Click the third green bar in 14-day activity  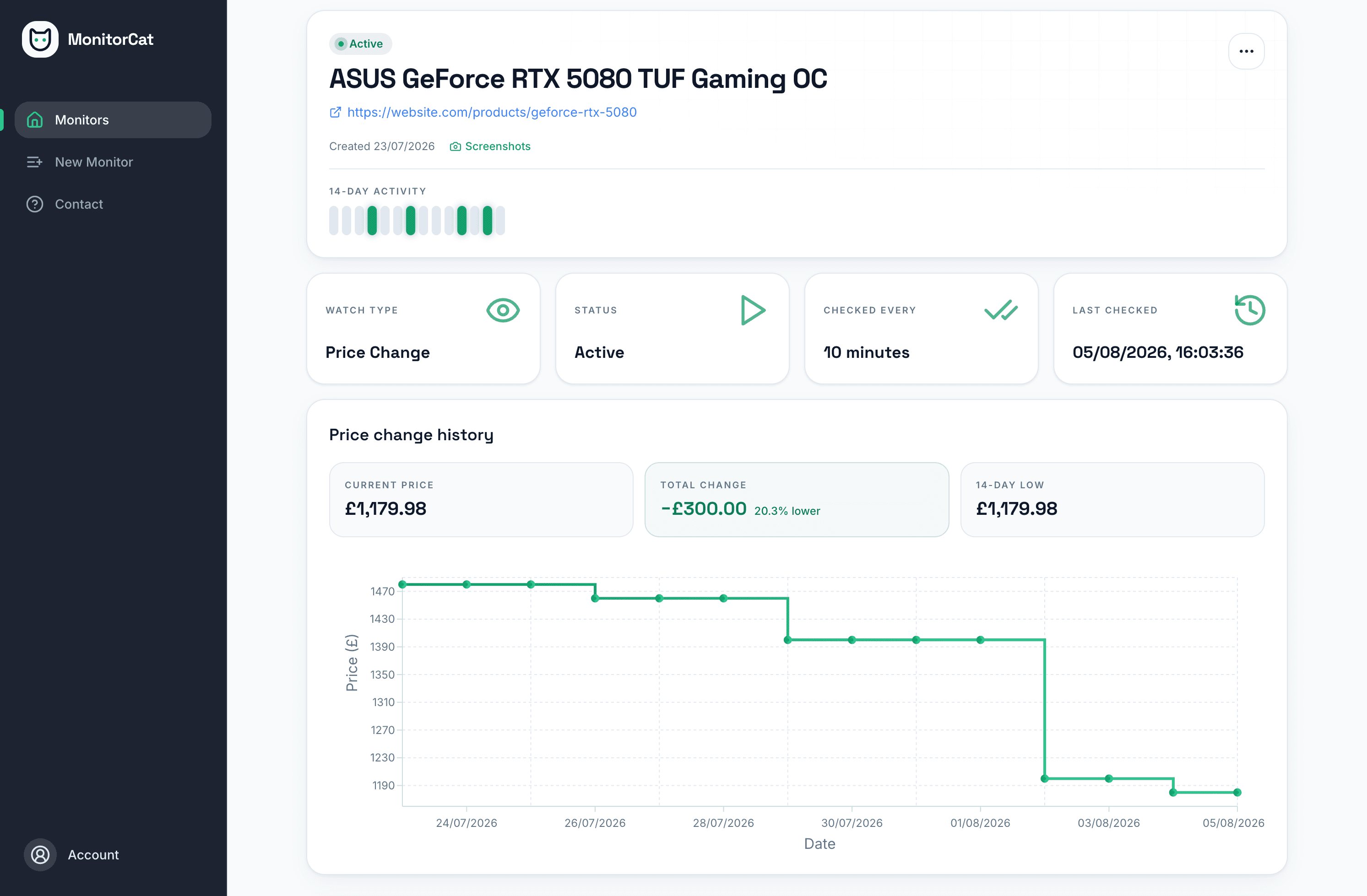point(462,221)
